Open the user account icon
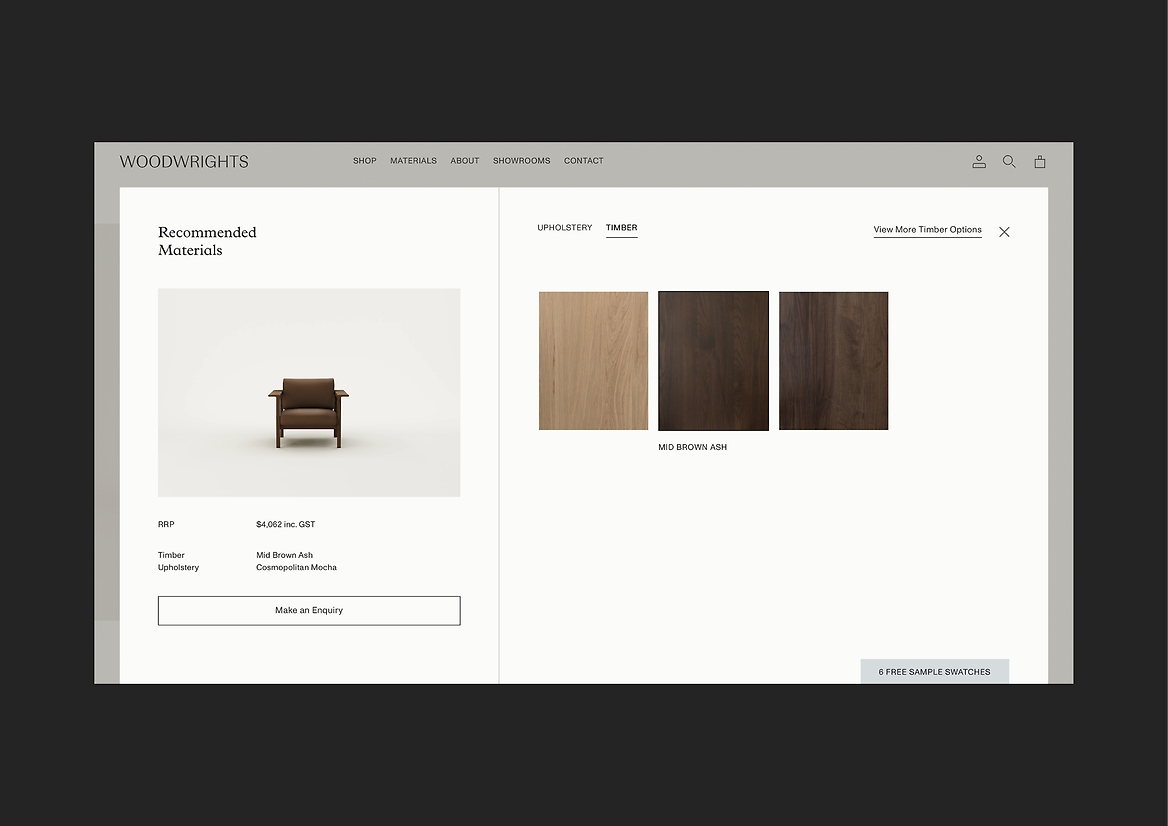Viewport: 1168px width, 826px height. click(x=979, y=161)
